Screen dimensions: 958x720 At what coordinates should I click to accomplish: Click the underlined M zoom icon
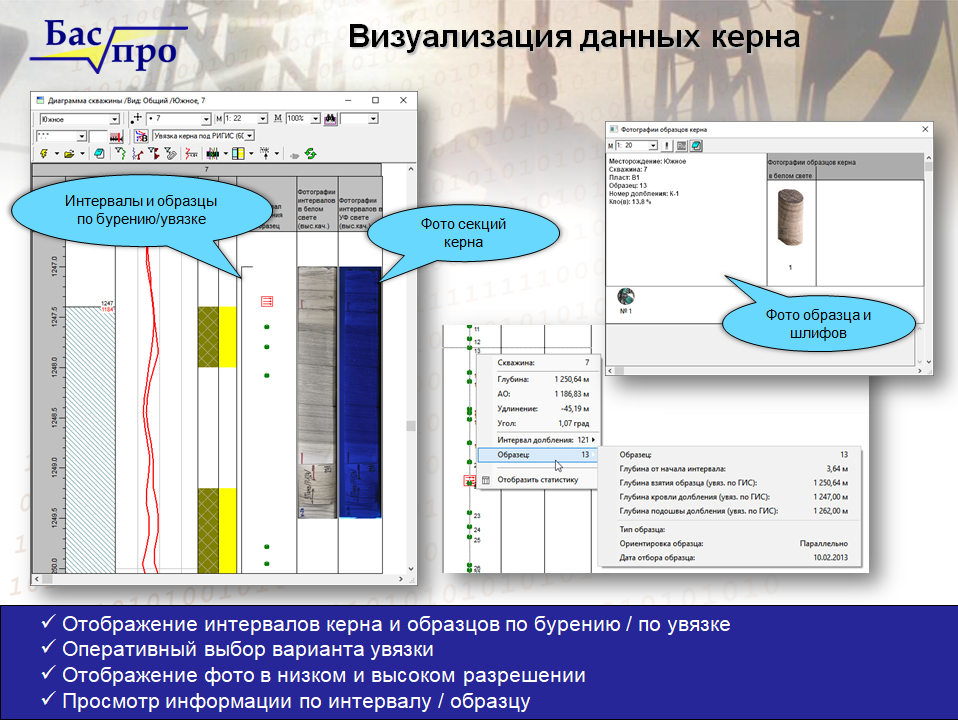[278, 118]
